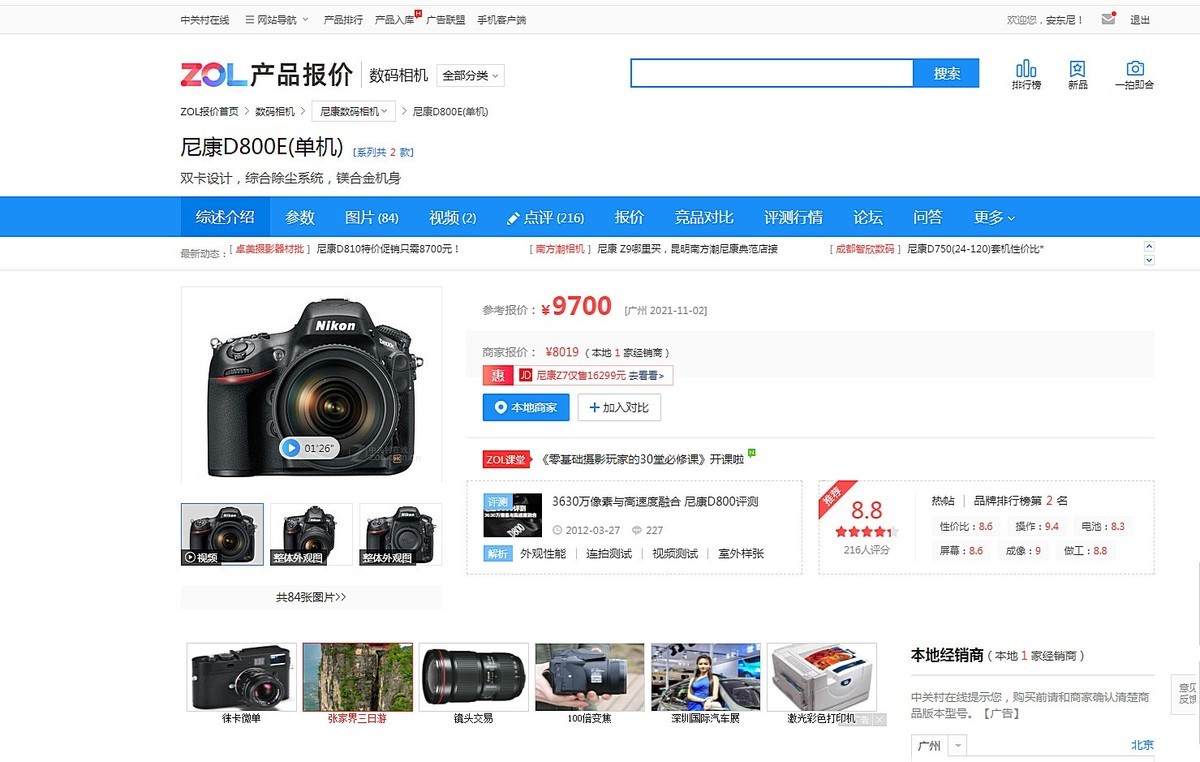The image size is (1200, 762).
Task: Click the 本地商家 button
Action: [527, 407]
